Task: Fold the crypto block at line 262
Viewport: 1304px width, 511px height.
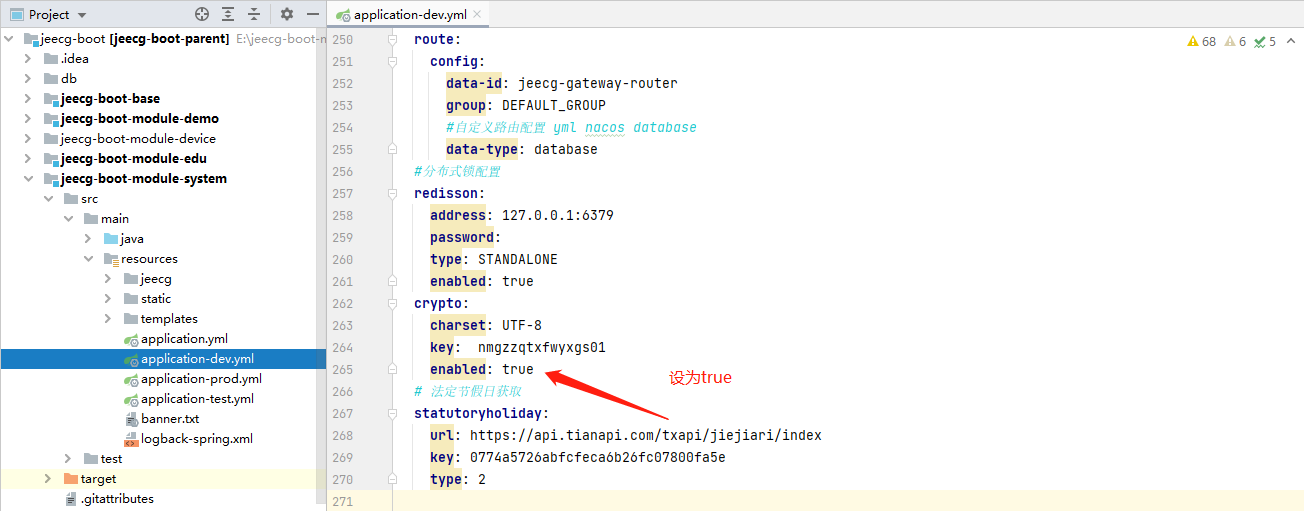Action: (x=393, y=303)
